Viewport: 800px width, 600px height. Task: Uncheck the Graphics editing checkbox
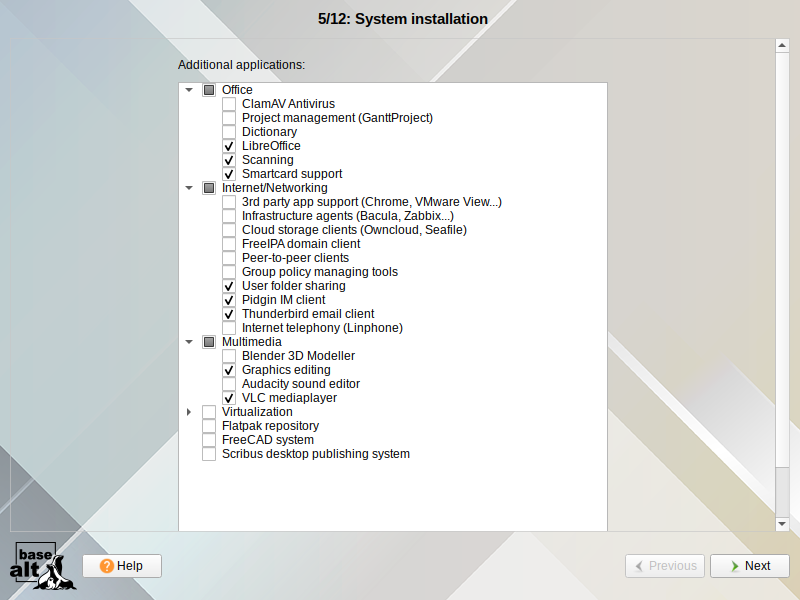pos(229,370)
